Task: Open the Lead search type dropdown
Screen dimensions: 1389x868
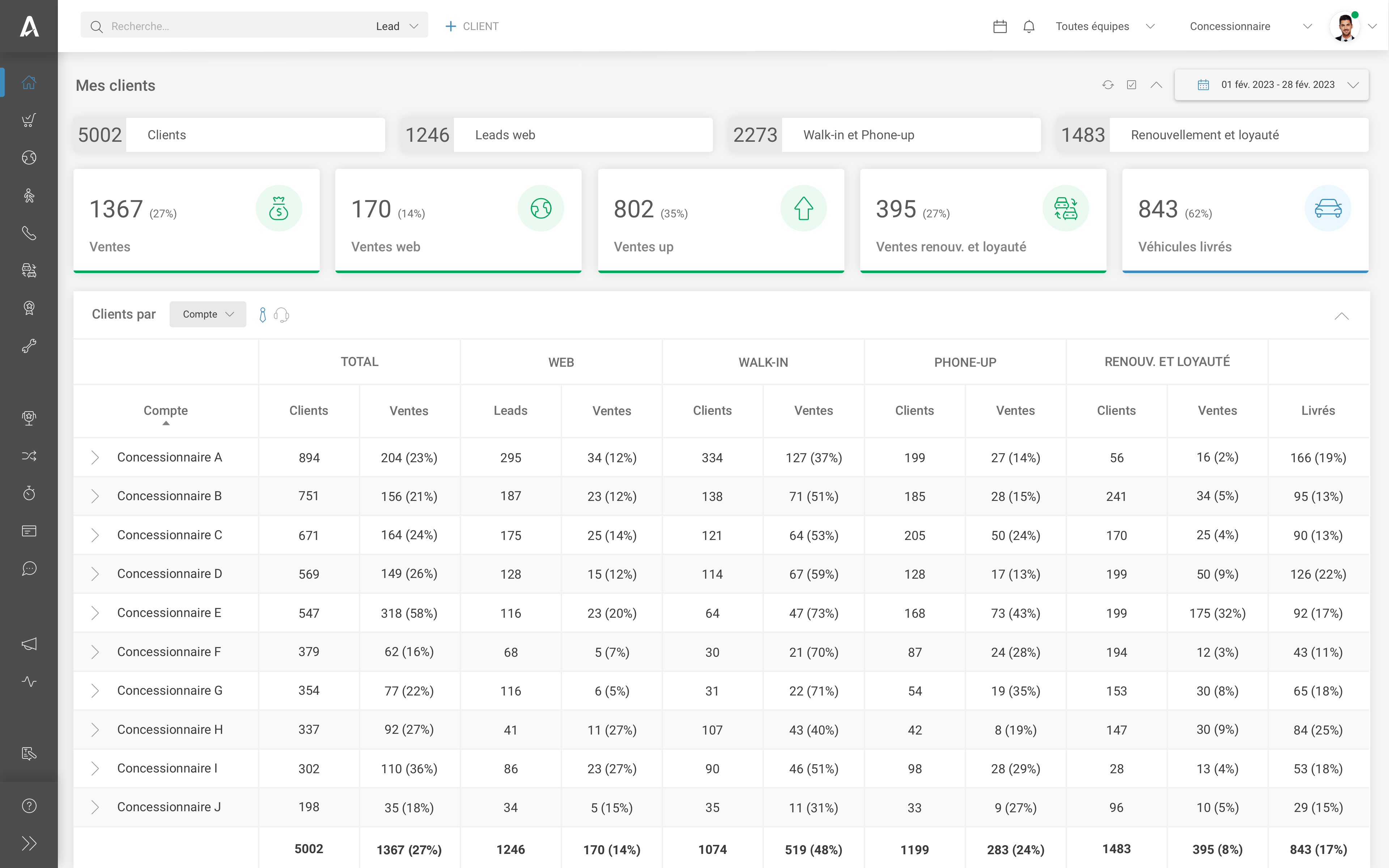Action: (397, 26)
